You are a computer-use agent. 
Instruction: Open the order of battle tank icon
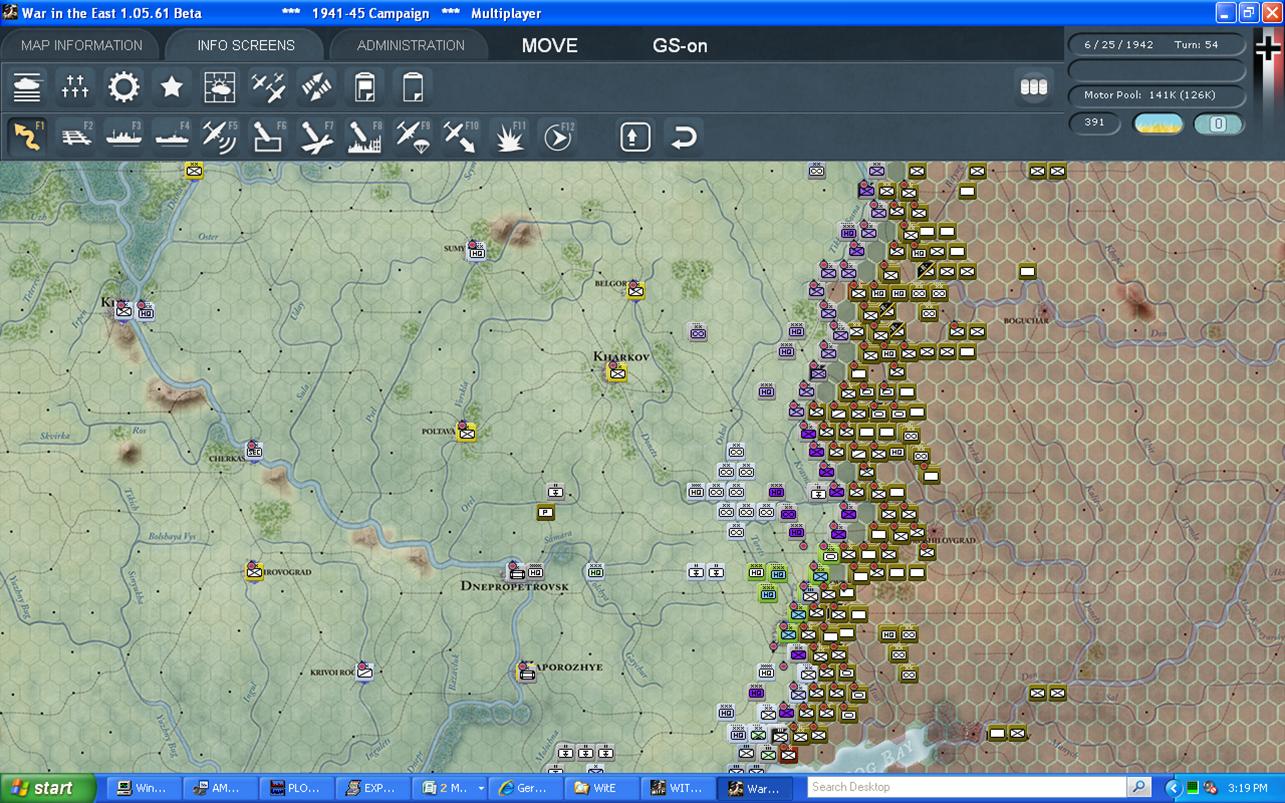tap(27, 88)
